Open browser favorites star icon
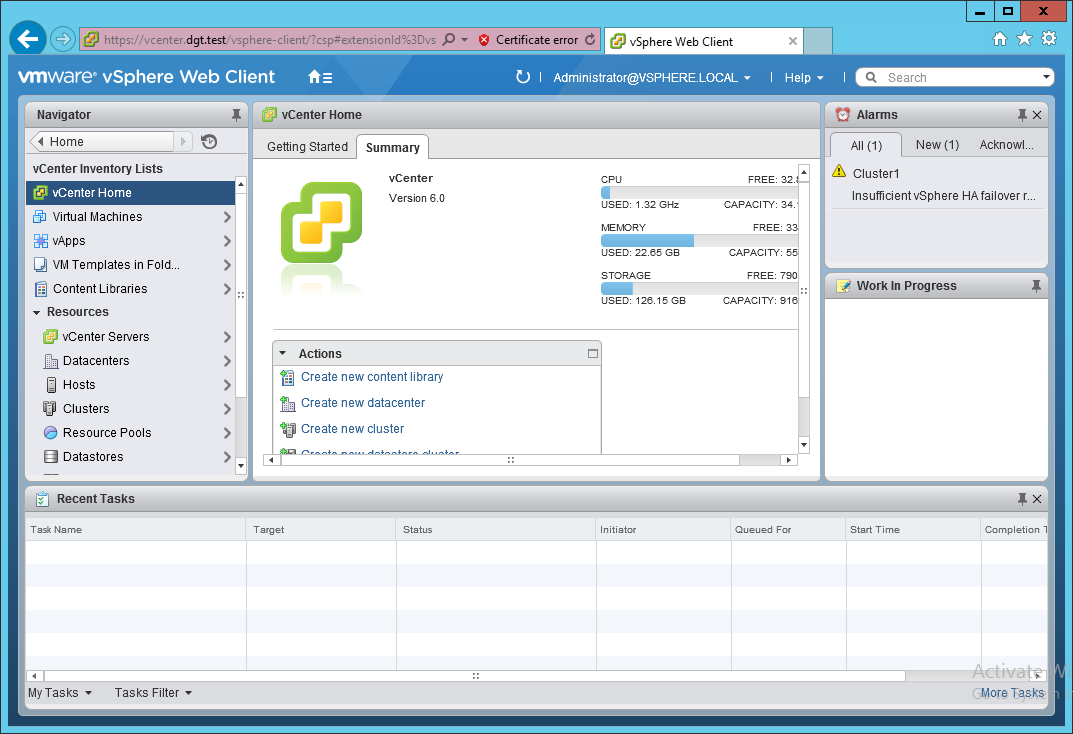Viewport: 1073px width, 734px height. [1024, 38]
